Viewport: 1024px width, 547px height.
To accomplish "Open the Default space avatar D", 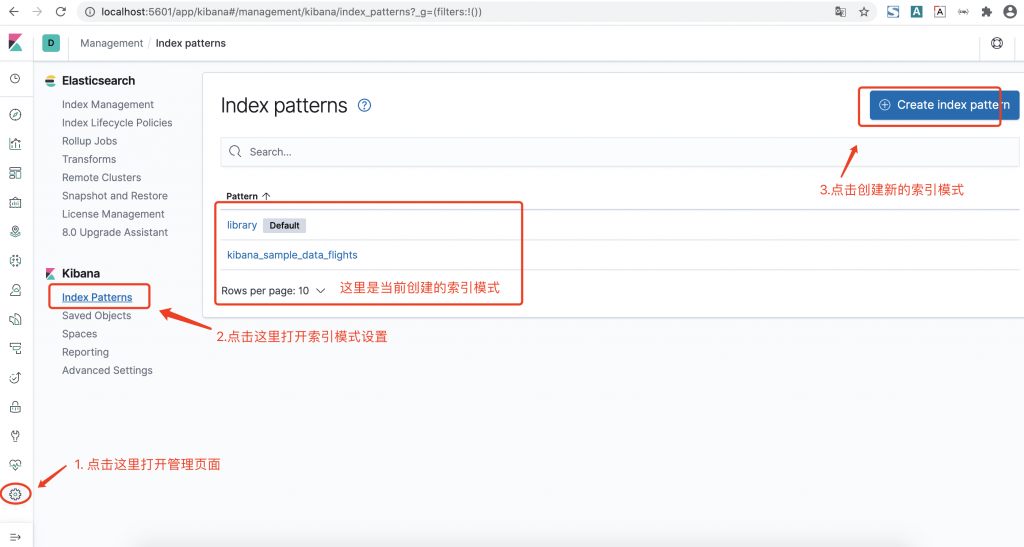I will tap(51, 43).
